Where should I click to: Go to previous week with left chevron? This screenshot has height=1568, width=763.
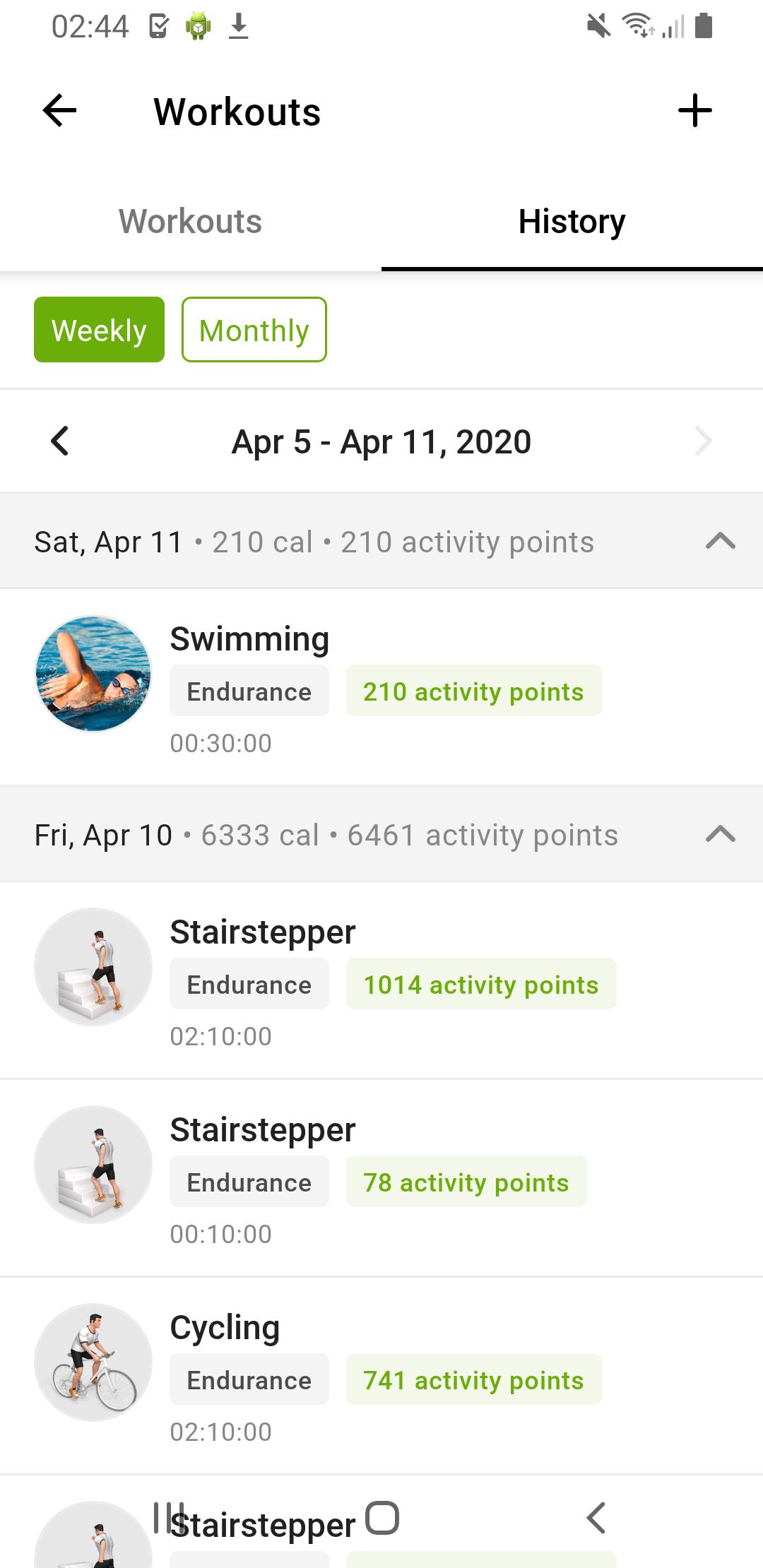pos(60,441)
